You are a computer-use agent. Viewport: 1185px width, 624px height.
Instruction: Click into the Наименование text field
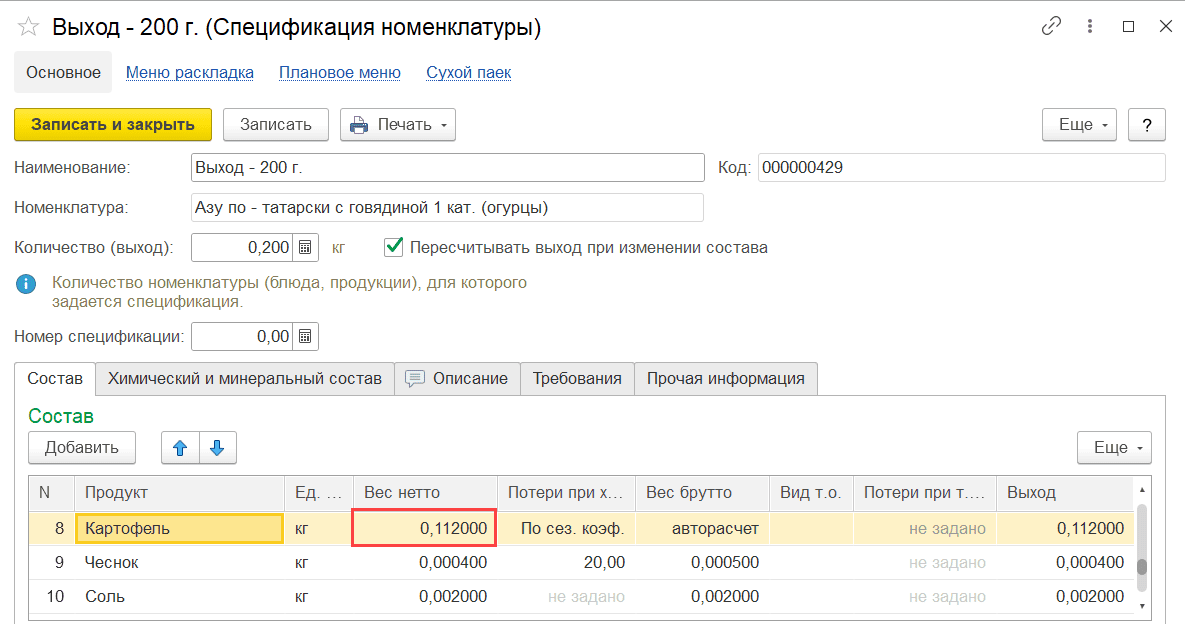447,168
